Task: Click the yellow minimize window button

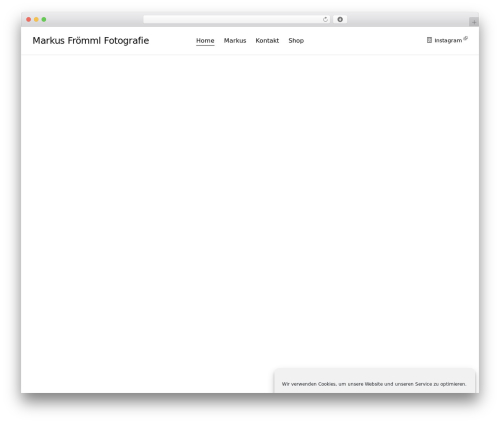Action: [36, 20]
